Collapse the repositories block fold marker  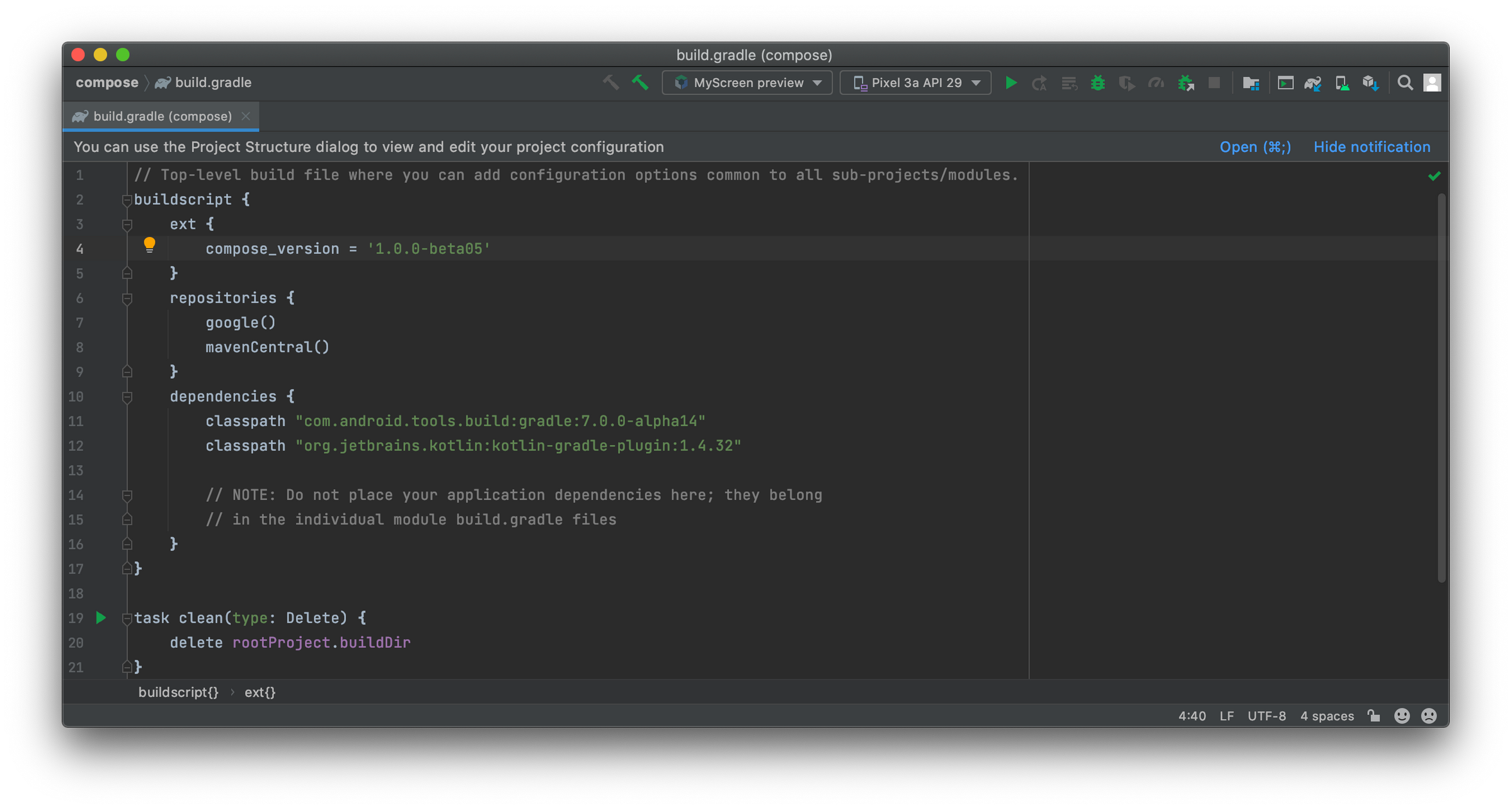click(127, 298)
